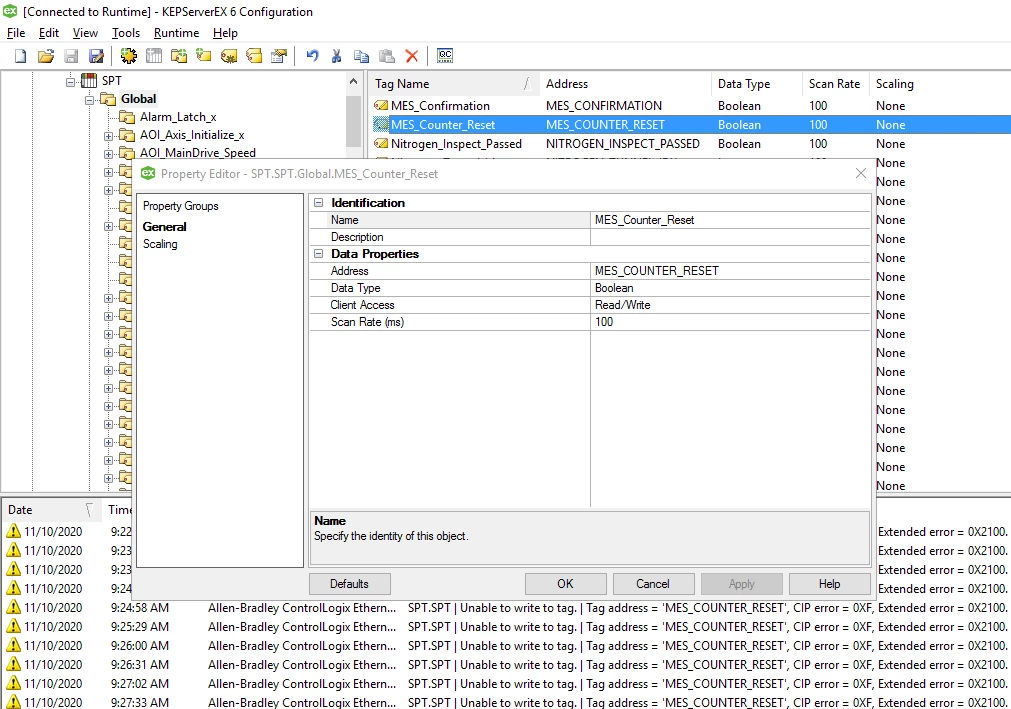1011x709 pixels.
Task: Click the New Device toolbar icon
Action: (153, 56)
